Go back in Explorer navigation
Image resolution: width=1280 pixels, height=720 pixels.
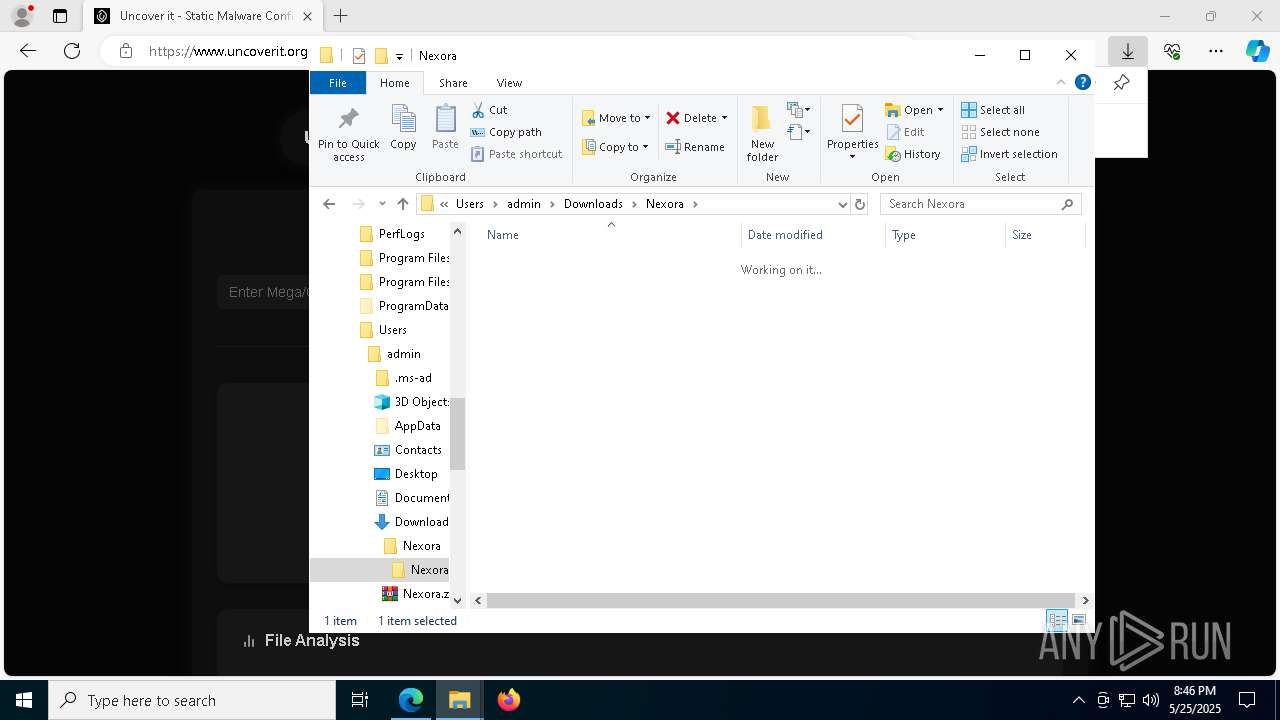click(329, 204)
